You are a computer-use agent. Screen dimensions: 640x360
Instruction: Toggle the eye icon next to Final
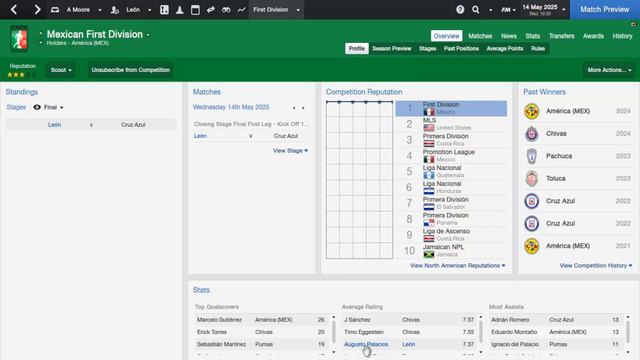tap(37, 107)
